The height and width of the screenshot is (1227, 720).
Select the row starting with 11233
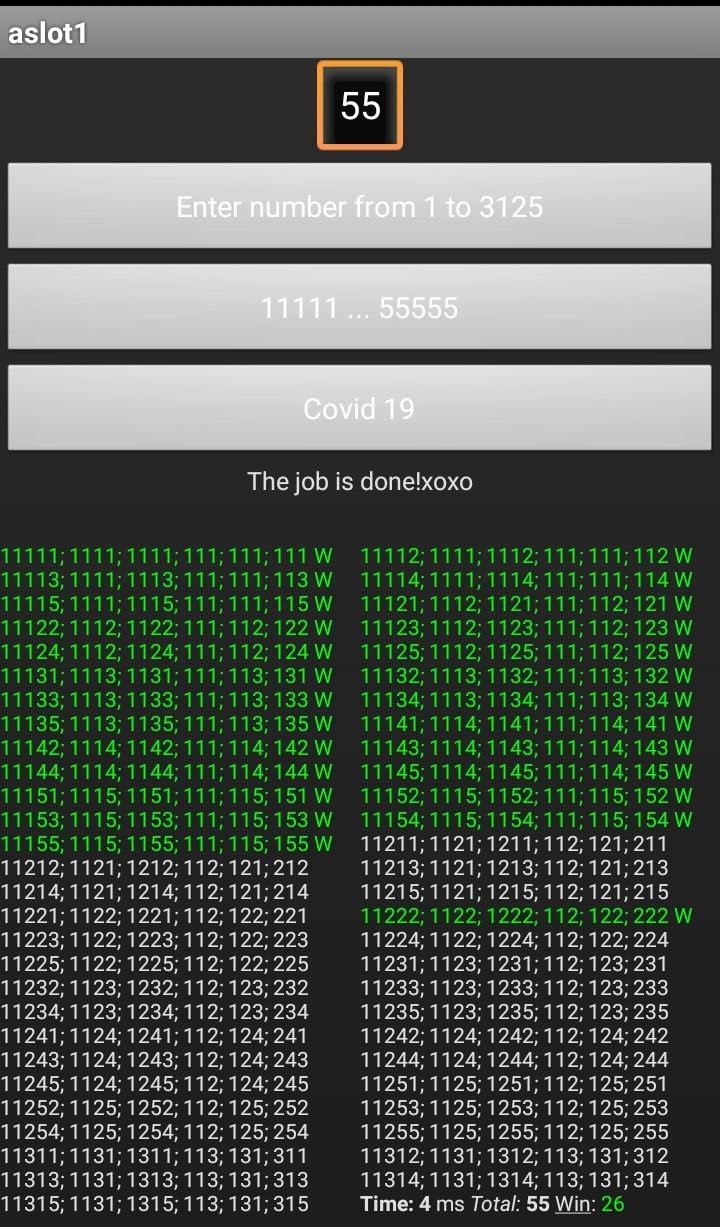point(514,987)
